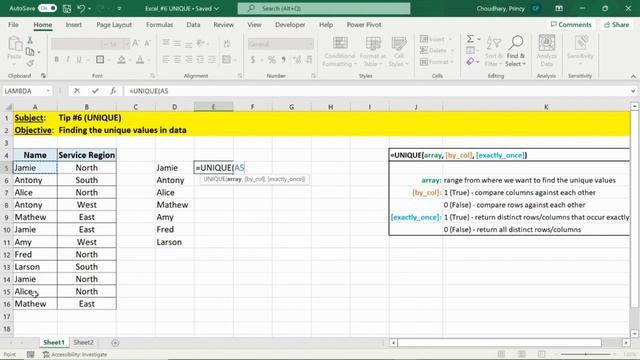Image resolution: width=640 pixels, height=360 pixels.
Task: Click Decrease Font Size icon
Action: [x=147, y=43]
